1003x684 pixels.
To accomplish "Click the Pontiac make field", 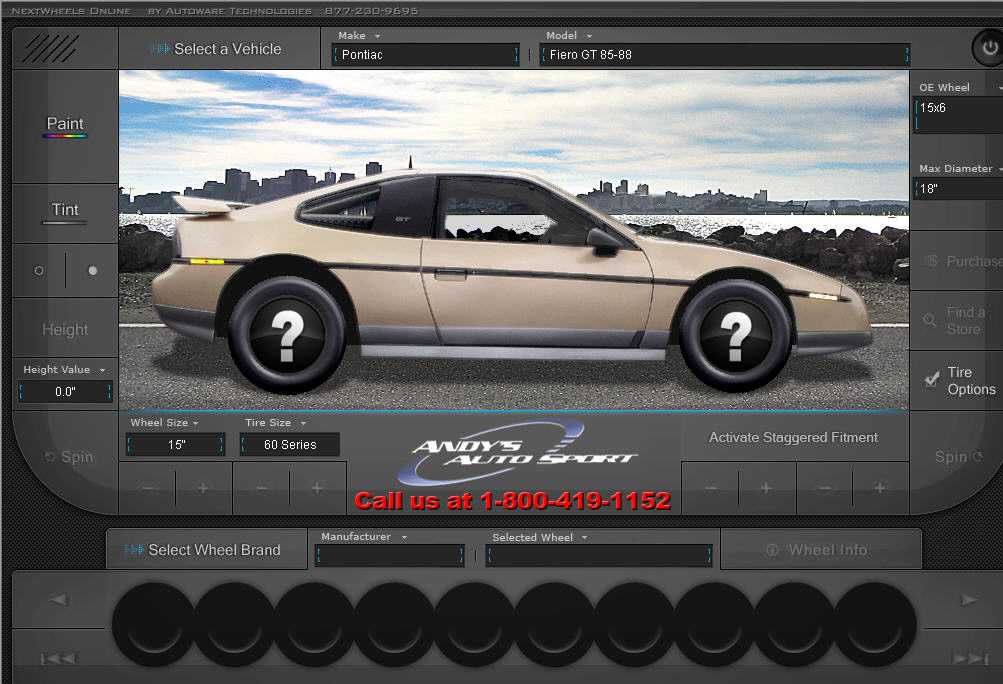I will point(426,55).
